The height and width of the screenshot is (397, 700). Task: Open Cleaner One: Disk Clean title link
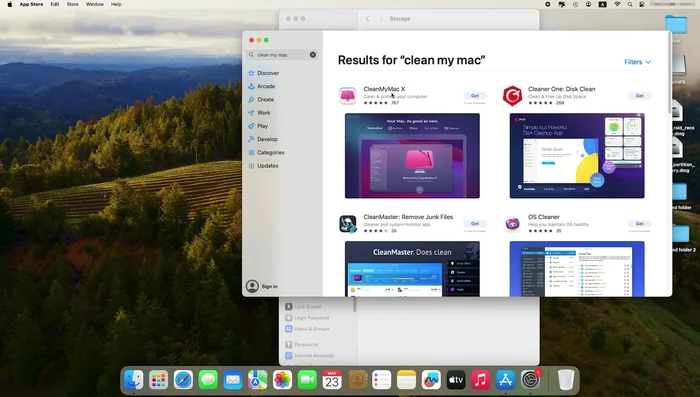pos(562,89)
